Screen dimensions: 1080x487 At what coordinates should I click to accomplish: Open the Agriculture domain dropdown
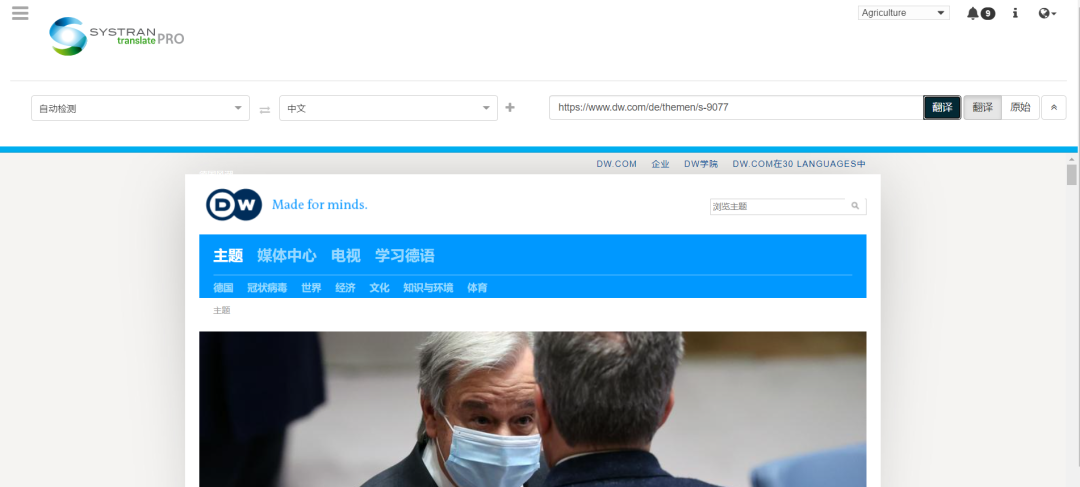(x=904, y=12)
